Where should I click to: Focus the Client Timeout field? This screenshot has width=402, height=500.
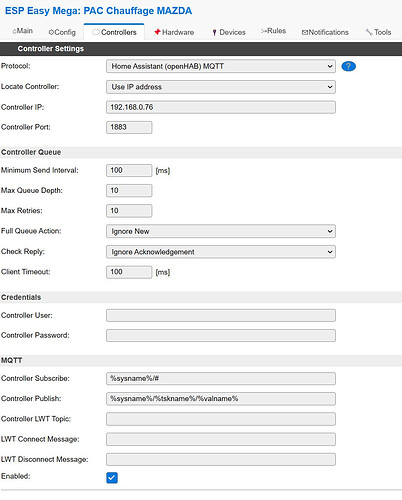129,272
